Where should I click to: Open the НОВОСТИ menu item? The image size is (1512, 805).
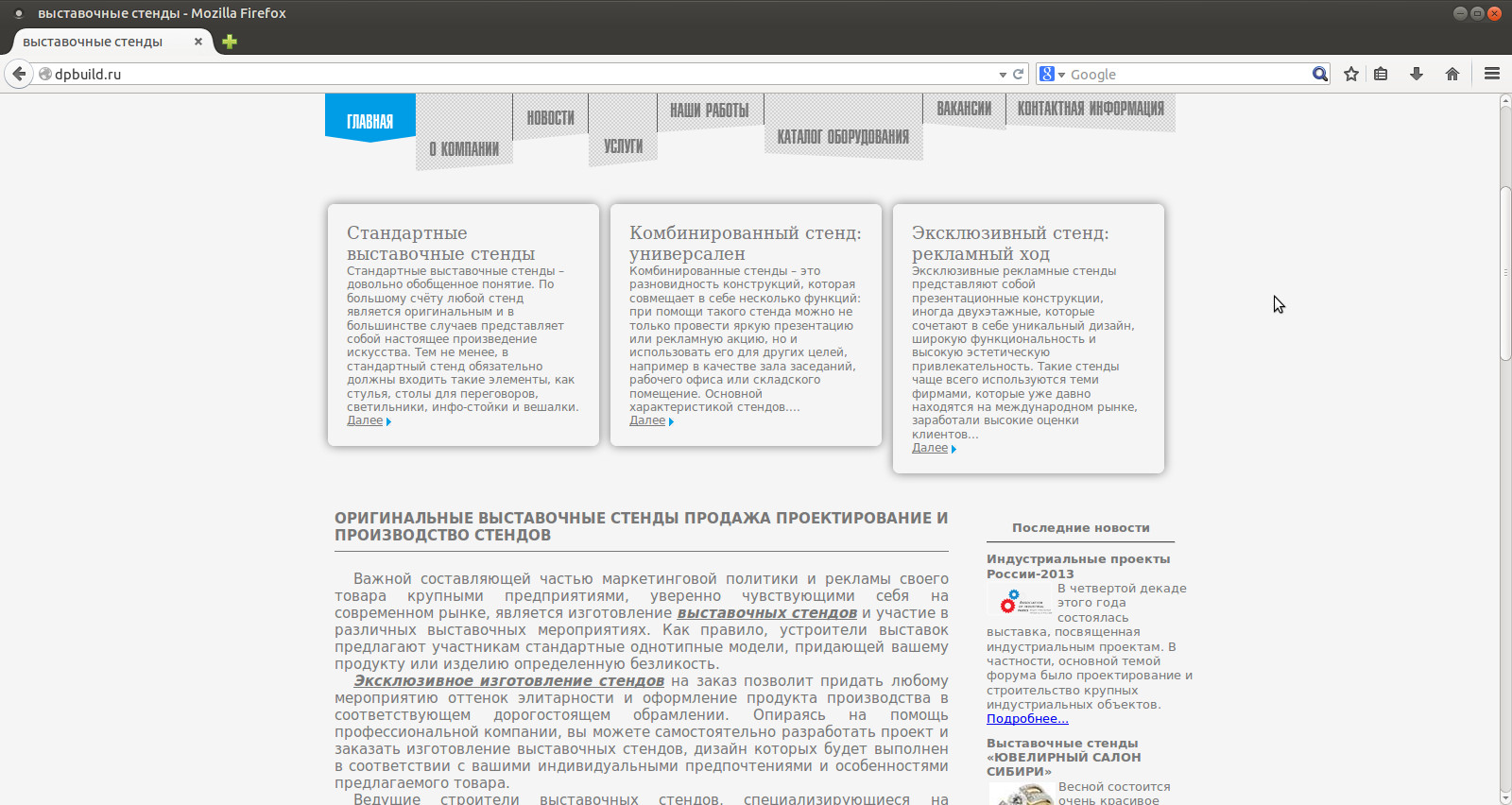[x=550, y=117]
